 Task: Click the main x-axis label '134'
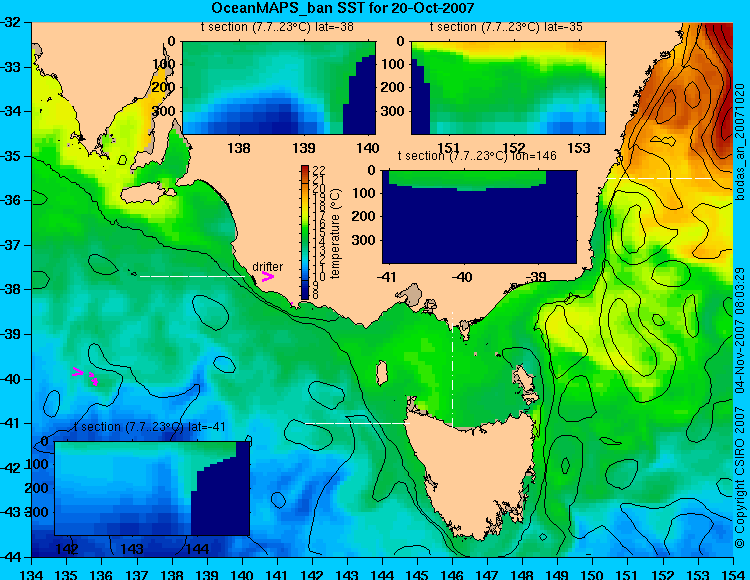pos(32,574)
